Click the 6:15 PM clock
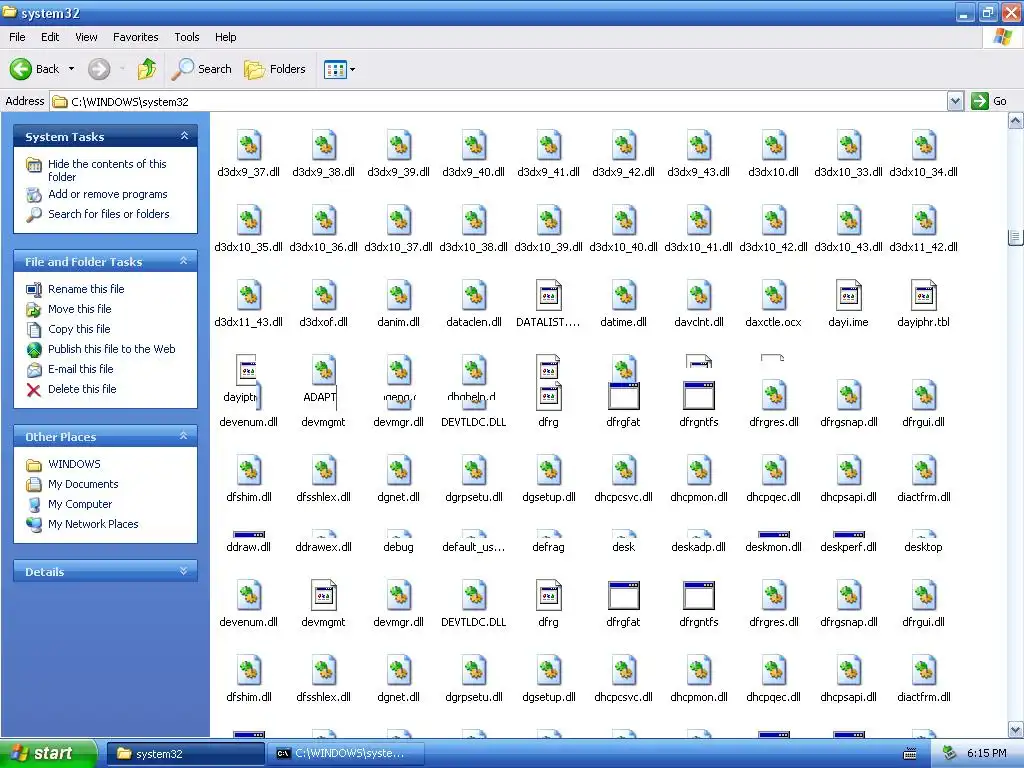The width and height of the screenshot is (1024, 768). pyautogui.click(x=986, y=754)
